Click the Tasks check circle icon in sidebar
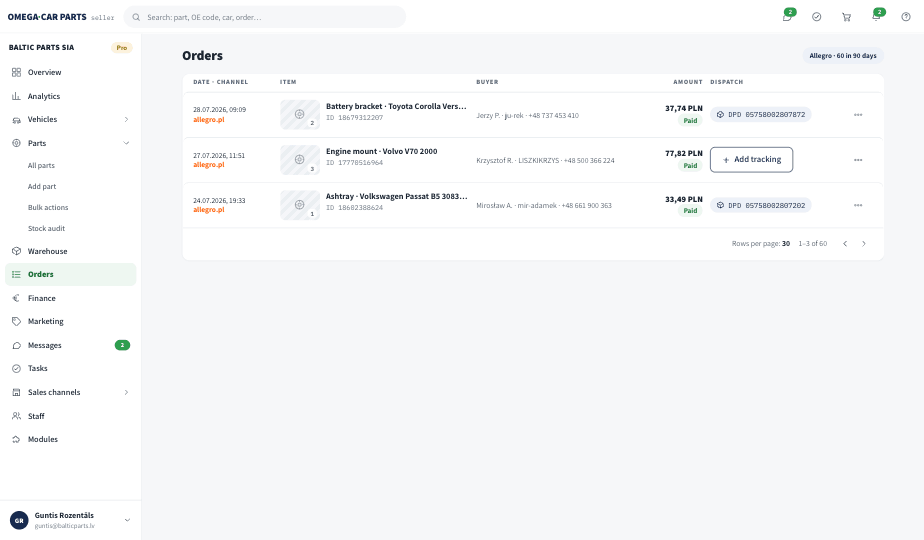Image resolution: width=924 pixels, height=540 pixels. pyautogui.click(x=16, y=368)
